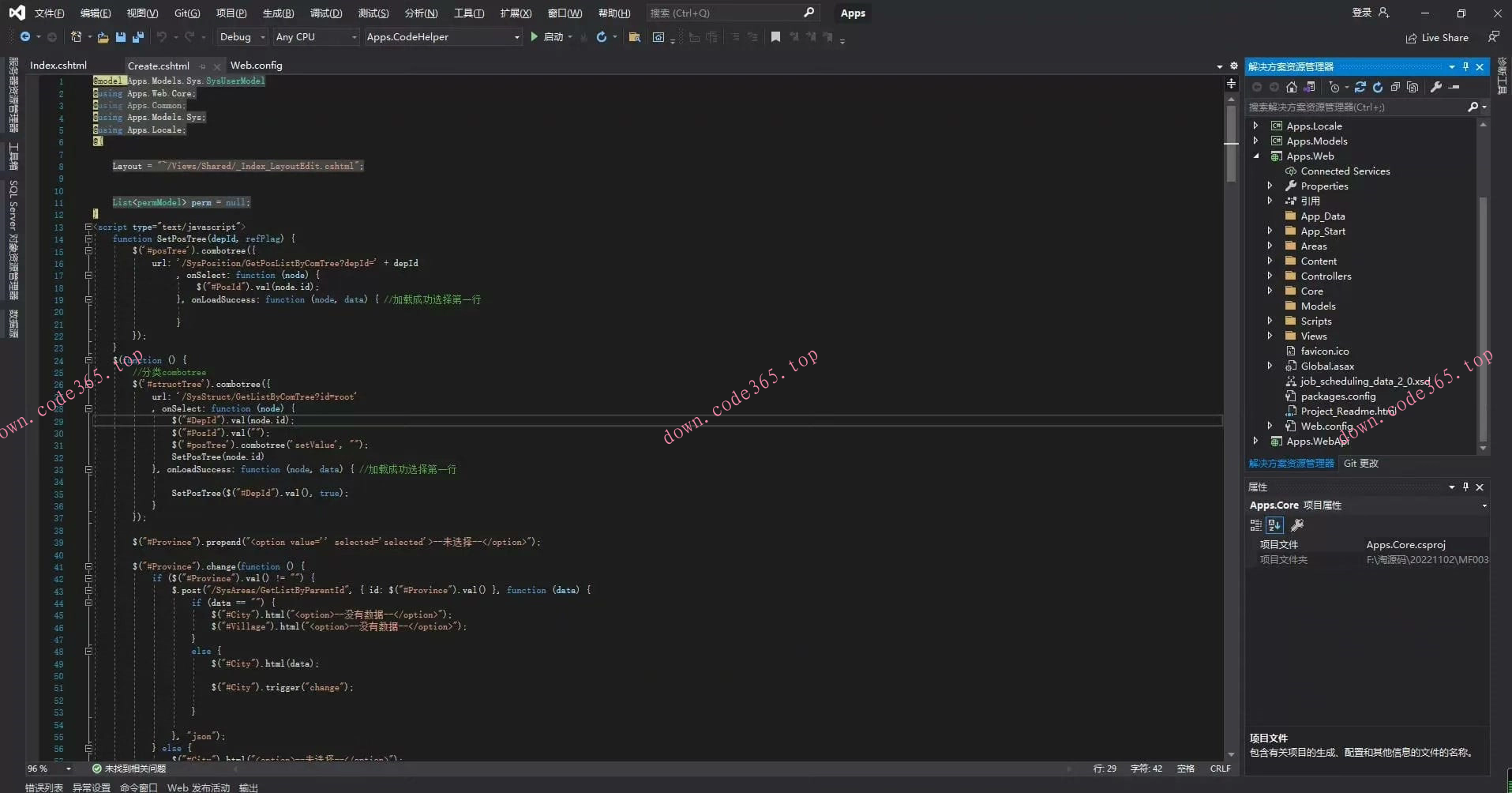Click the Home icon in Solution Explorer
The image size is (1512, 793).
(1291, 87)
